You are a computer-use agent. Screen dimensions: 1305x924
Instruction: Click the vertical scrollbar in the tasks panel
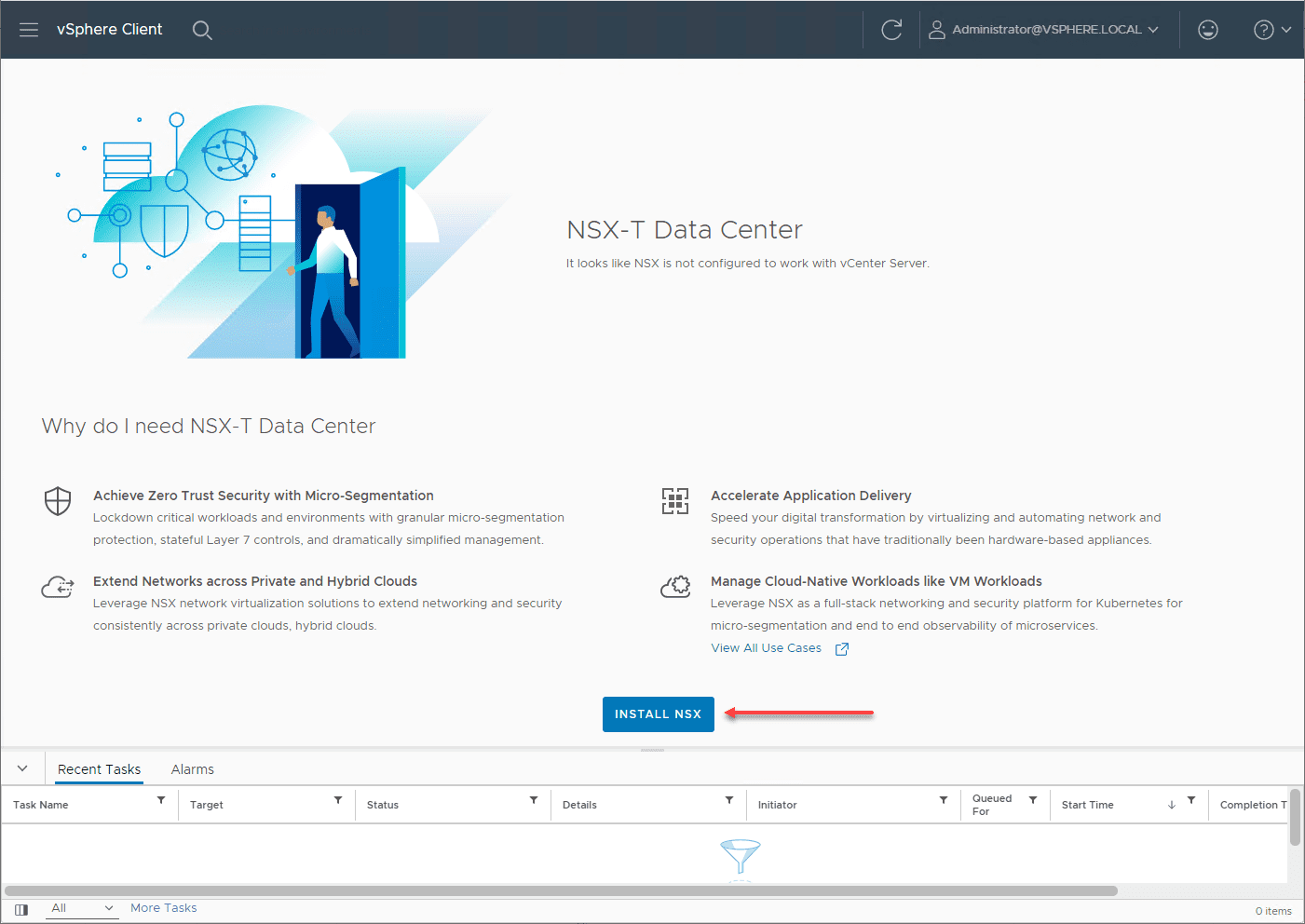(x=1295, y=817)
